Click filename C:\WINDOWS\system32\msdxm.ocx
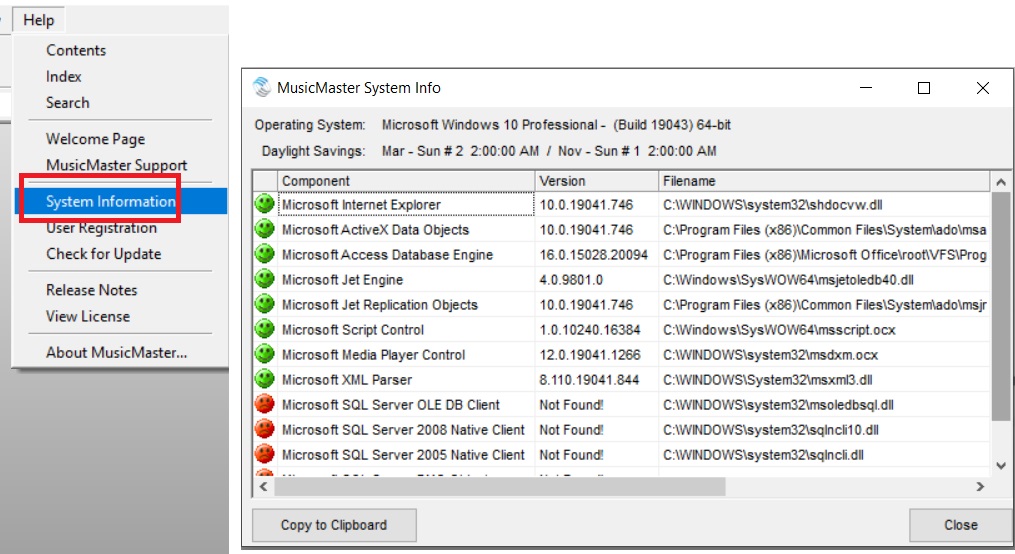The width and height of the screenshot is (1015, 554). point(770,355)
